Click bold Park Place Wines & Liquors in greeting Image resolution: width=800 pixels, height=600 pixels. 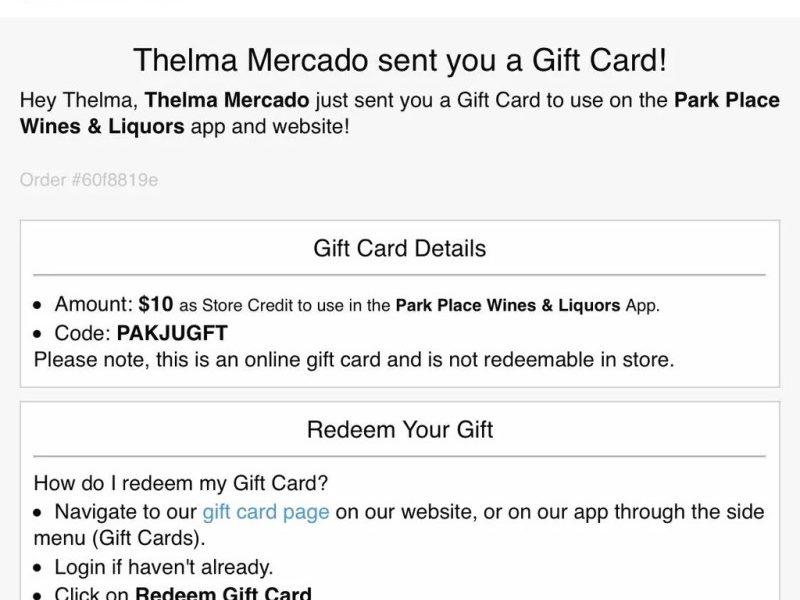399,113
